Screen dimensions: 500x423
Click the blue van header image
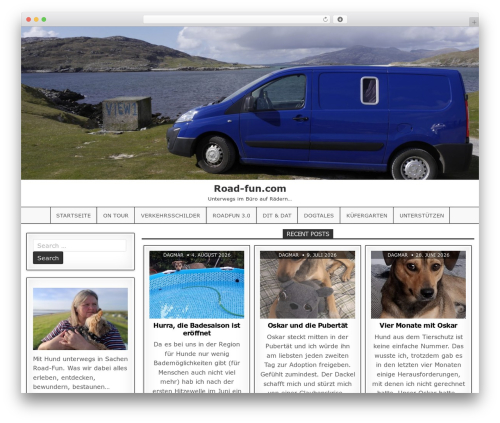point(250,103)
